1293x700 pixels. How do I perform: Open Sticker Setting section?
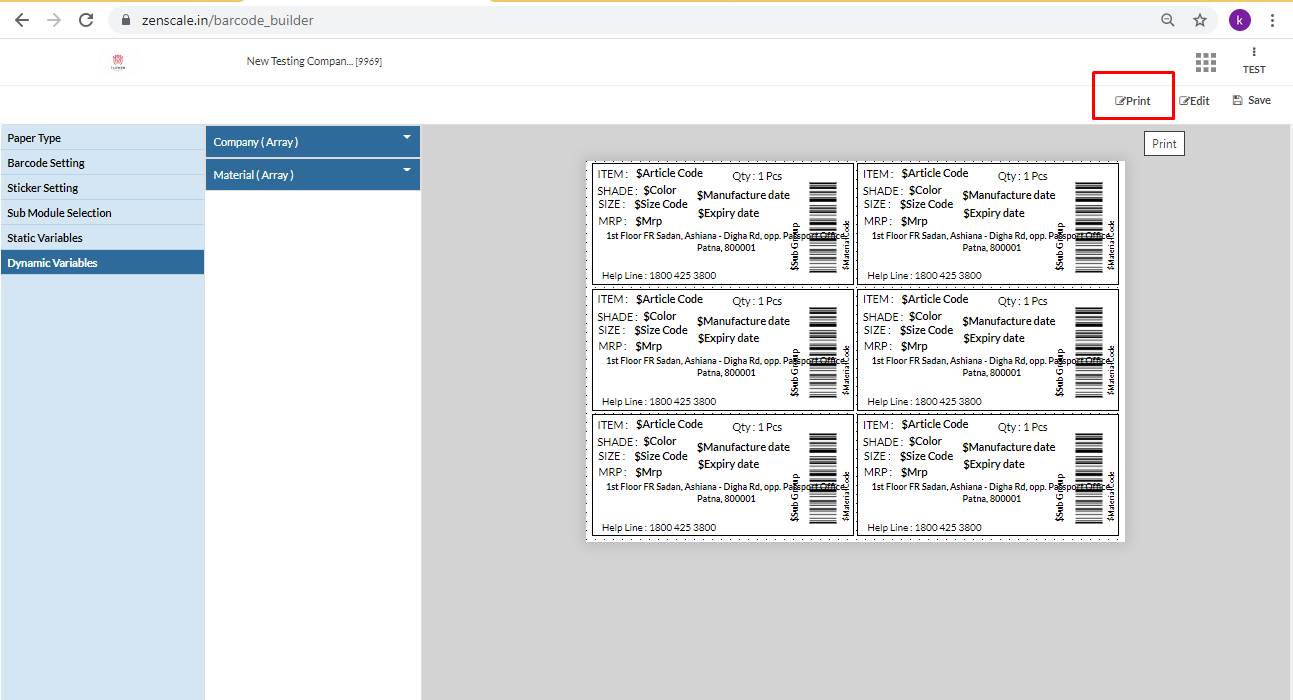(102, 188)
